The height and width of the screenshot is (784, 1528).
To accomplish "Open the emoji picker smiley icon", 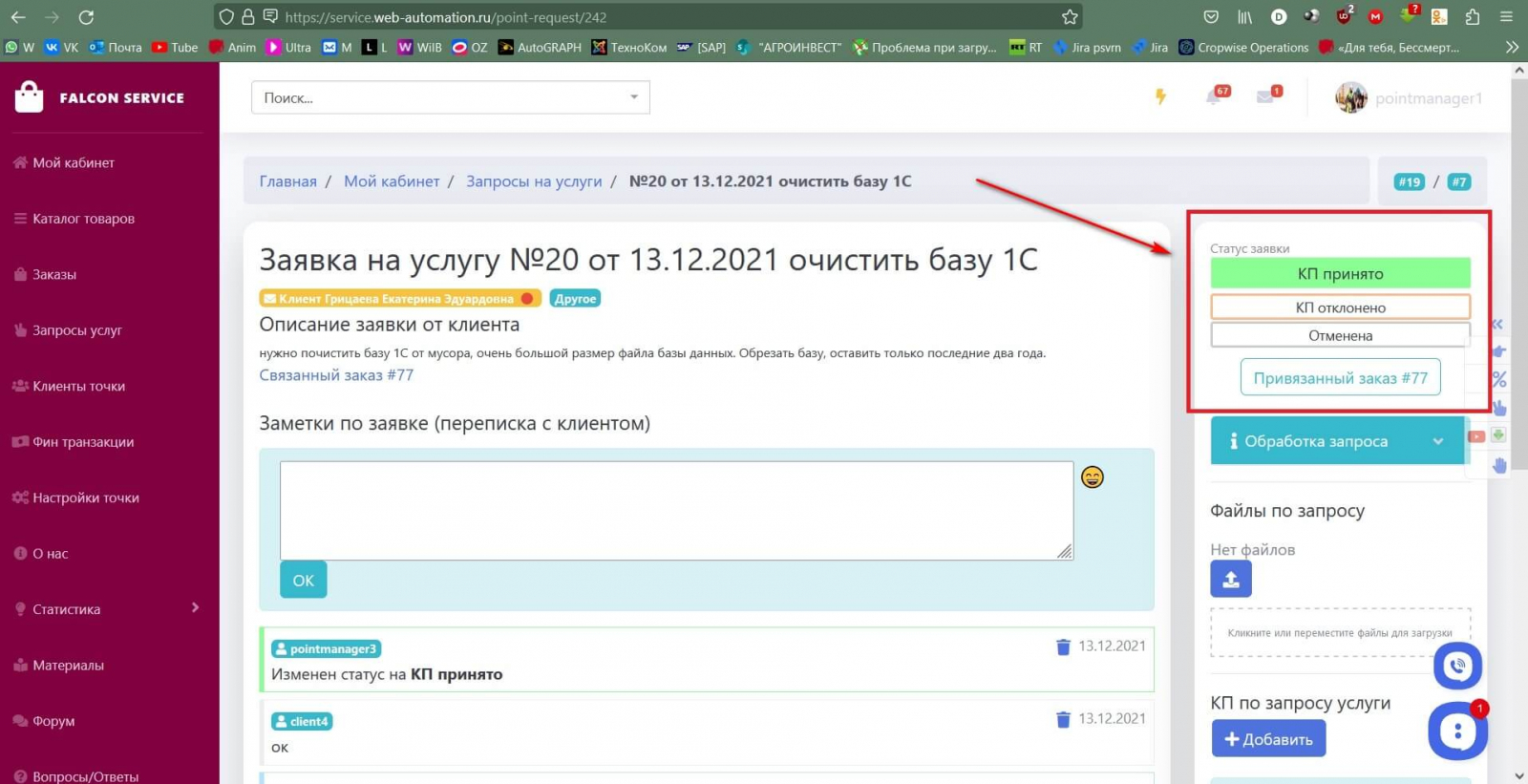I will point(1093,477).
